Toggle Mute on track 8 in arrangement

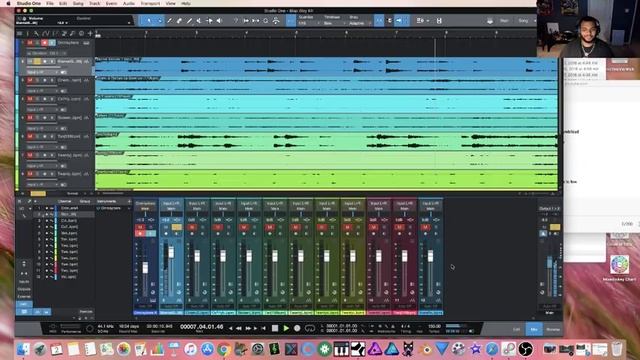click(x=30, y=174)
